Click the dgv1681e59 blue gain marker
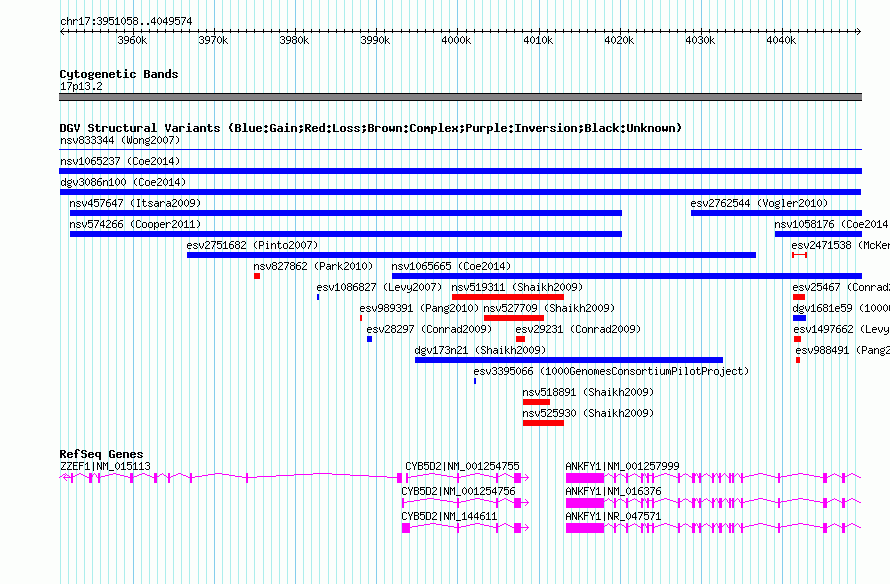 799,318
